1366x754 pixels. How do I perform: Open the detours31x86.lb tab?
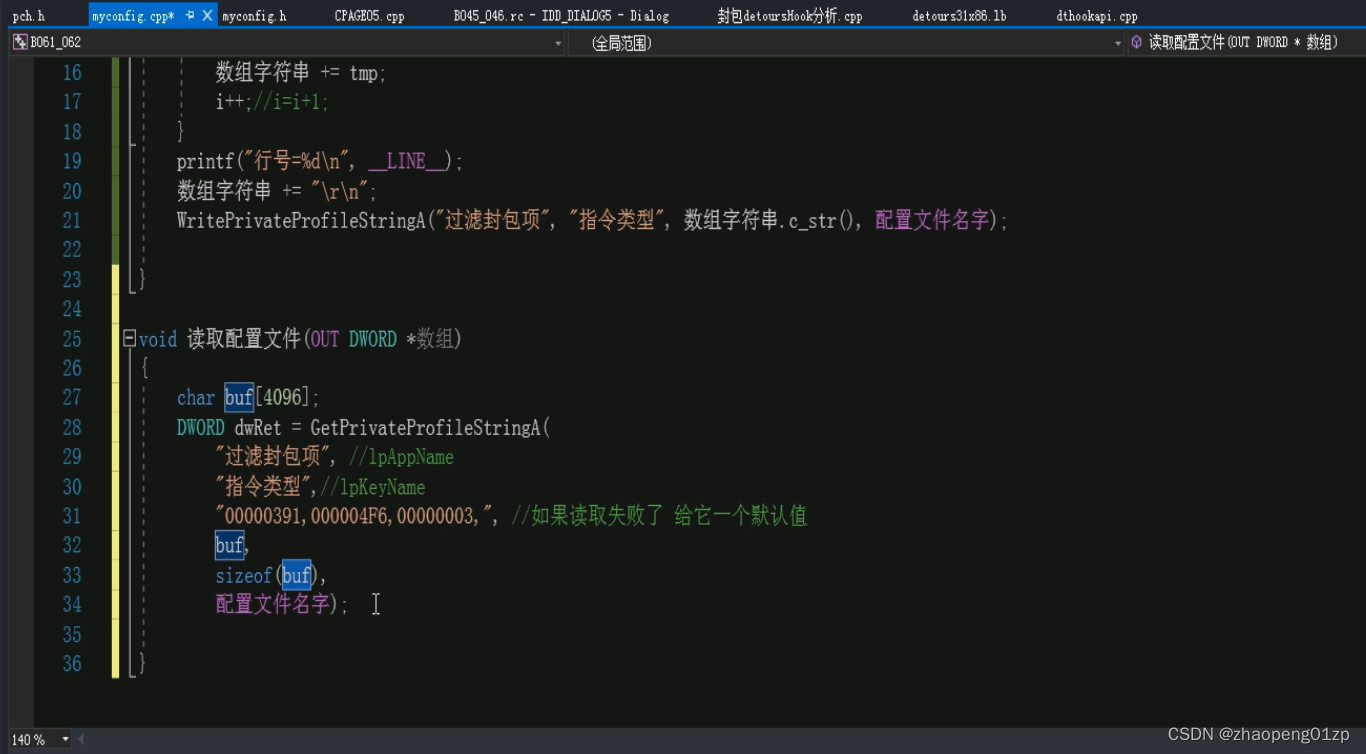(959, 16)
